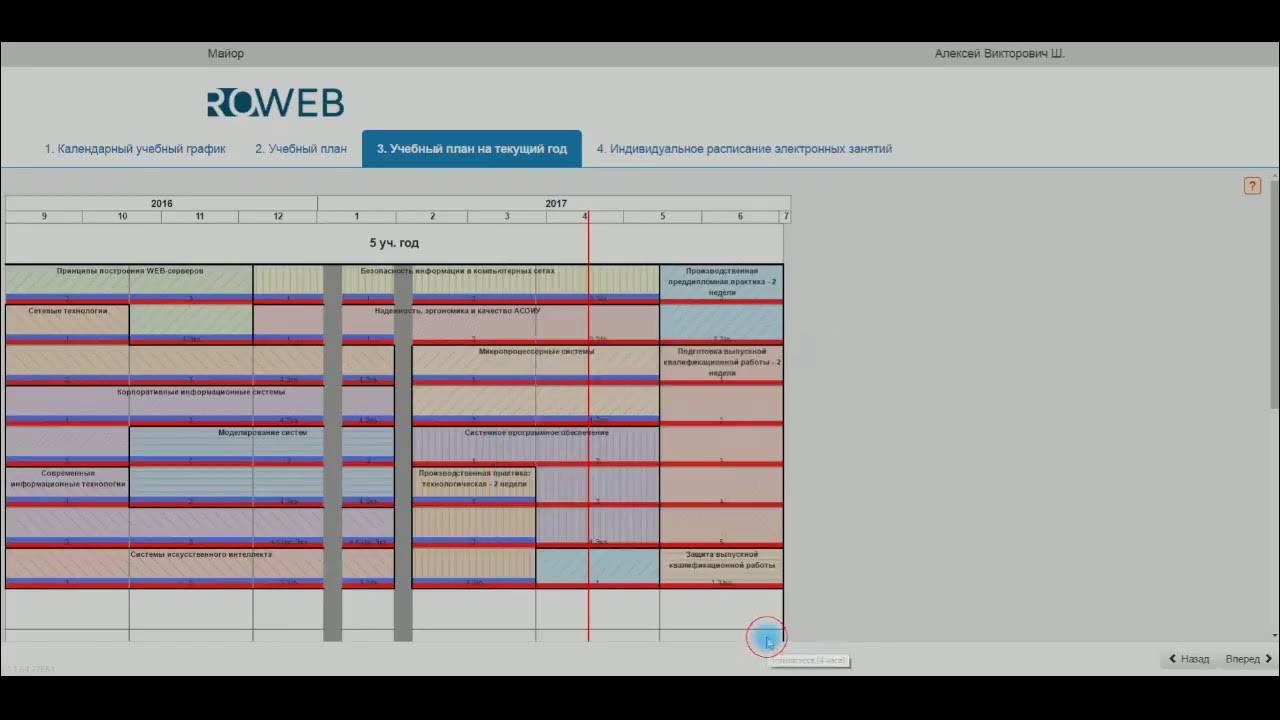Click the ROWEB logo
The image size is (1280, 720).
[x=275, y=102]
